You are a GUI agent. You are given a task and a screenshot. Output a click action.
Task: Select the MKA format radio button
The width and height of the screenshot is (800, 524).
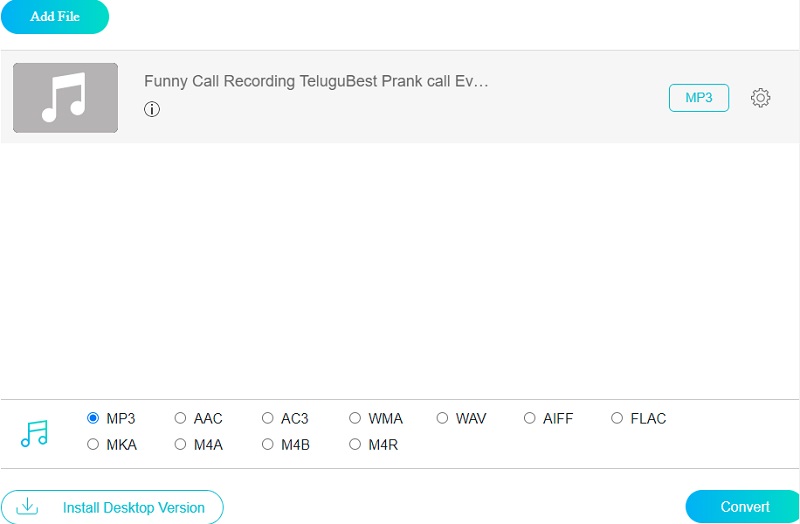pos(93,445)
